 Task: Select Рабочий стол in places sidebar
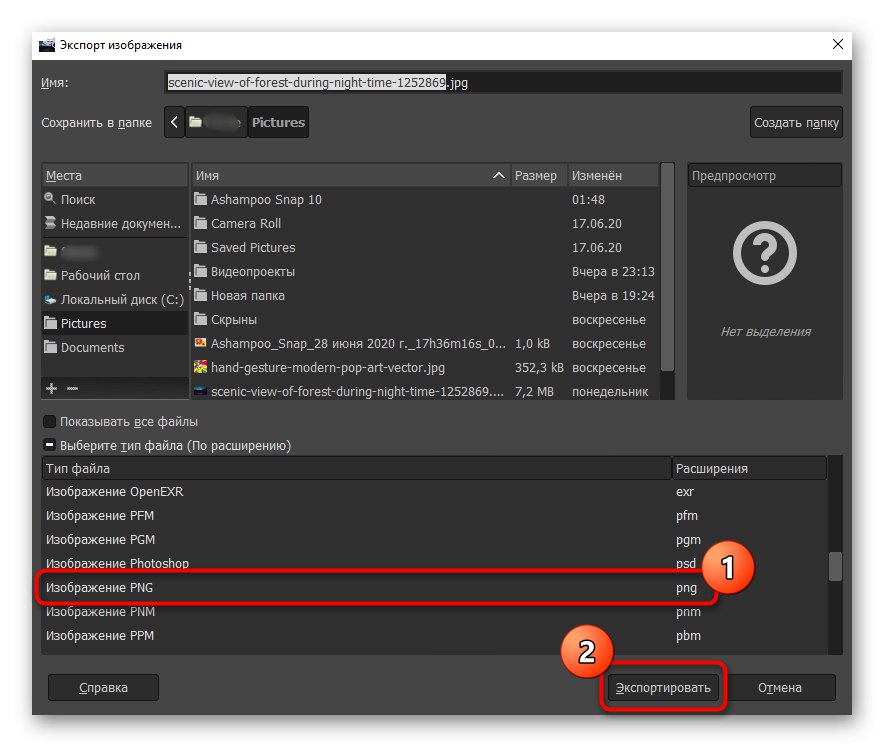coord(114,275)
